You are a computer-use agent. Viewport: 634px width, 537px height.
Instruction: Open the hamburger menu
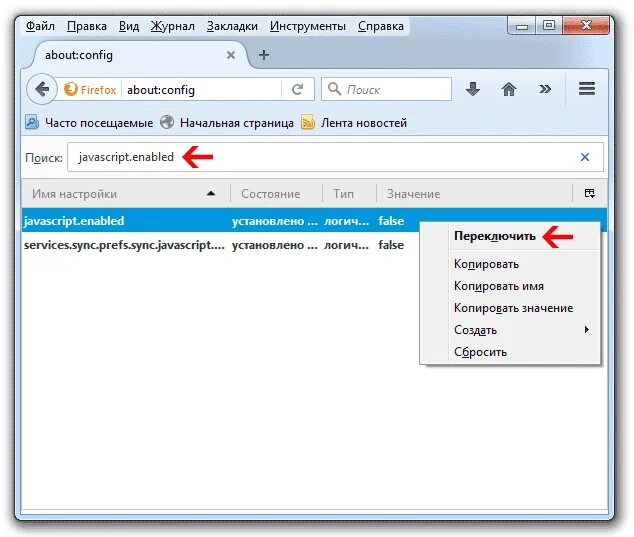pyautogui.click(x=587, y=89)
